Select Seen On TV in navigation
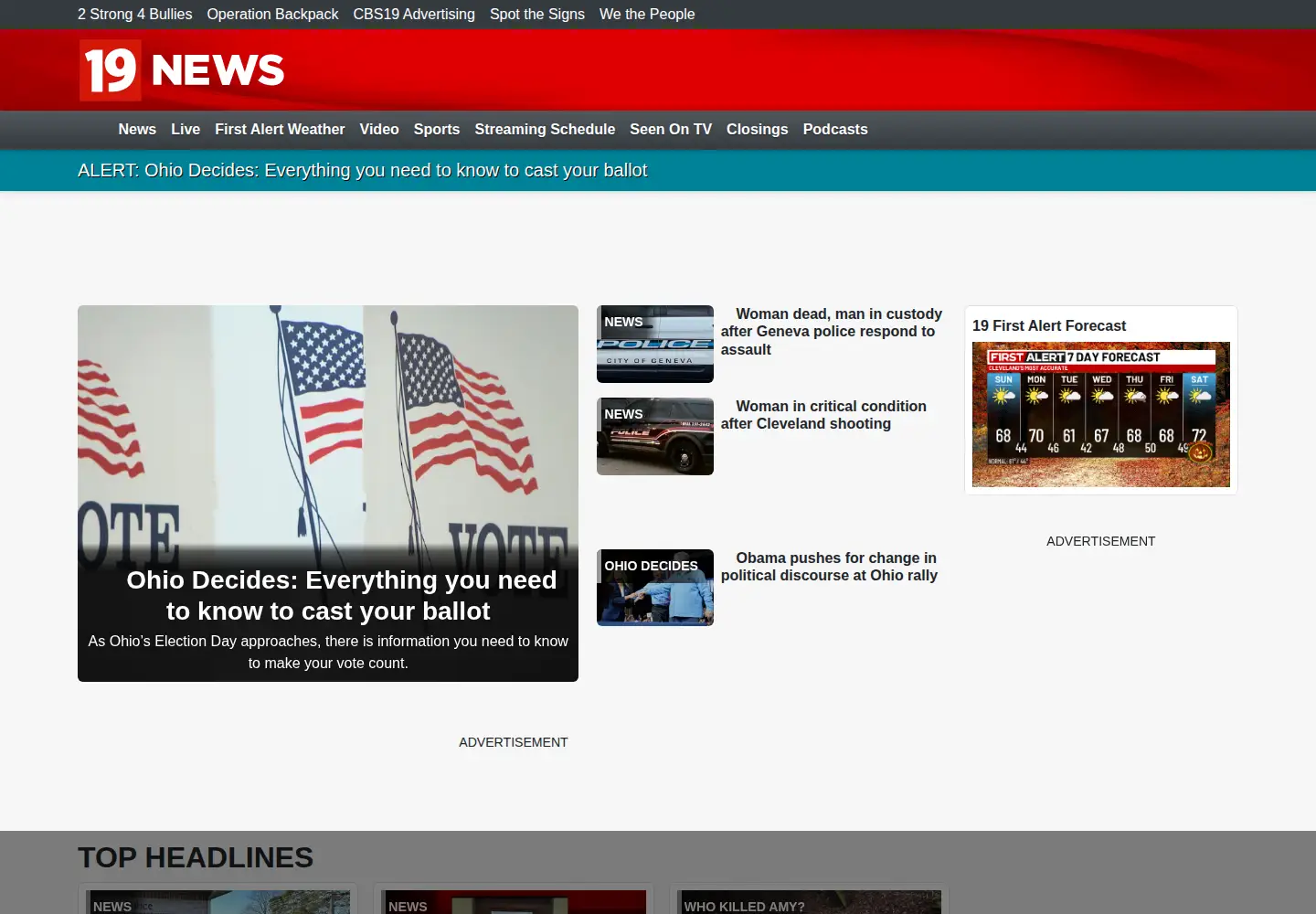The image size is (1316, 914). [x=671, y=130]
